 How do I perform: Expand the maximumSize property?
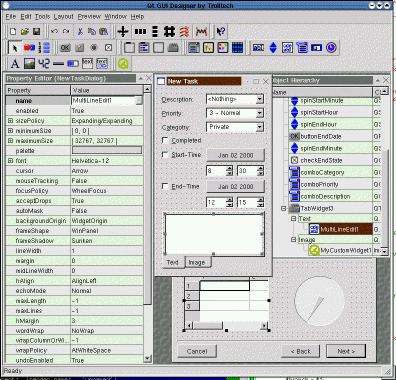pyautogui.click(x=10, y=141)
